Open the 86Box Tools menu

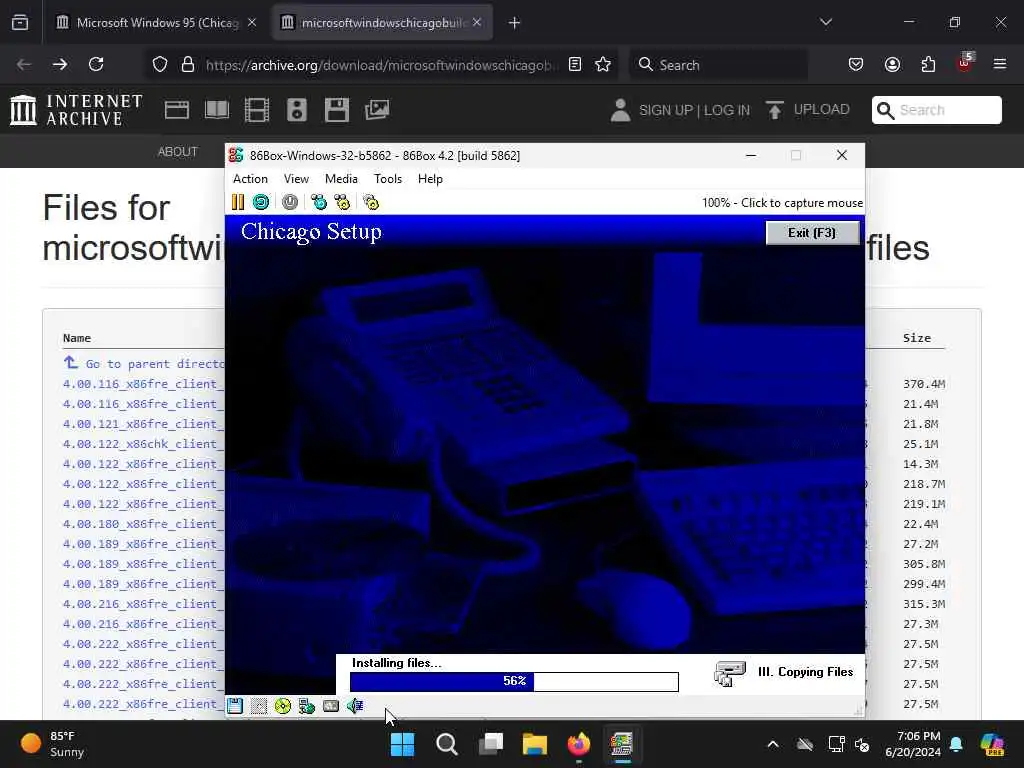(x=387, y=179)
